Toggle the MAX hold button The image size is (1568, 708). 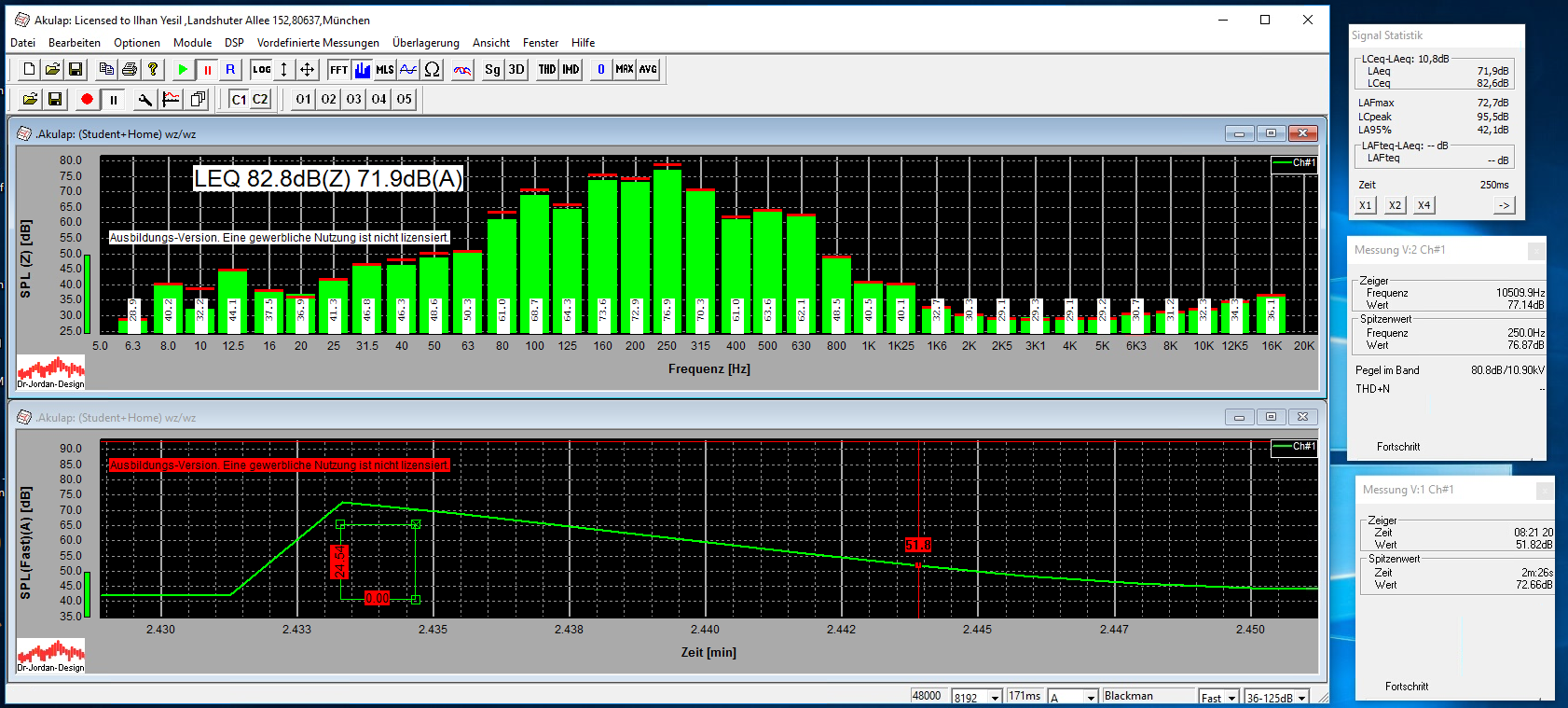pos(625,70)
